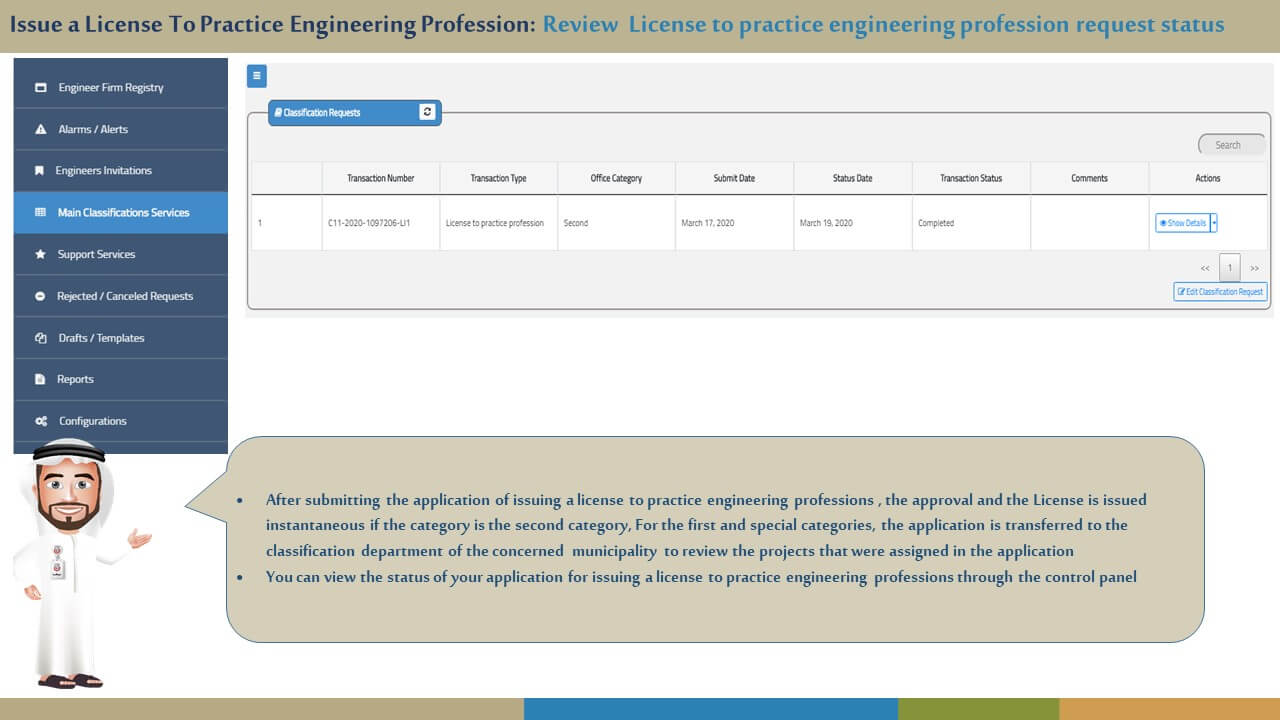The height and width of the screenshot is (720, 1280).
Task: Toggle the hamburger sidebar menu button
Action: tap(256, 76)
